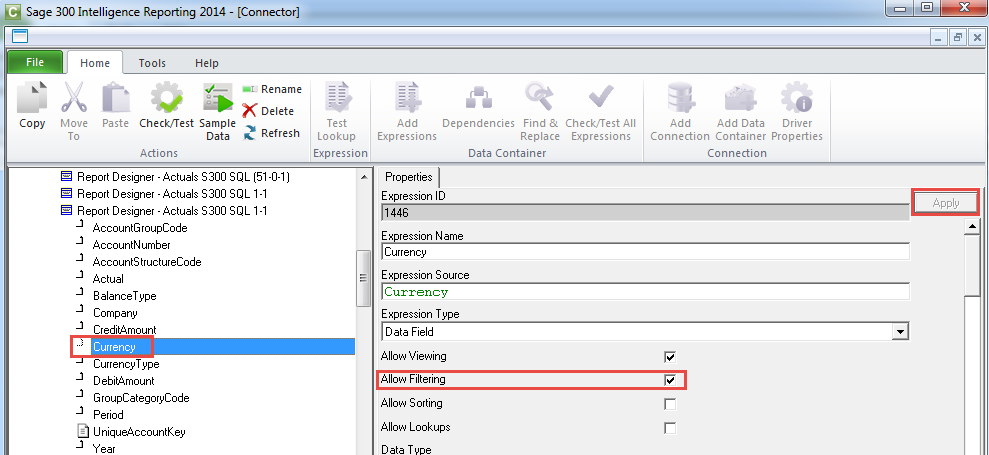Viewport: 989px width, 455px height.
Task: Click tree panel scroll up arrow
Action: [x=364, y=177]
